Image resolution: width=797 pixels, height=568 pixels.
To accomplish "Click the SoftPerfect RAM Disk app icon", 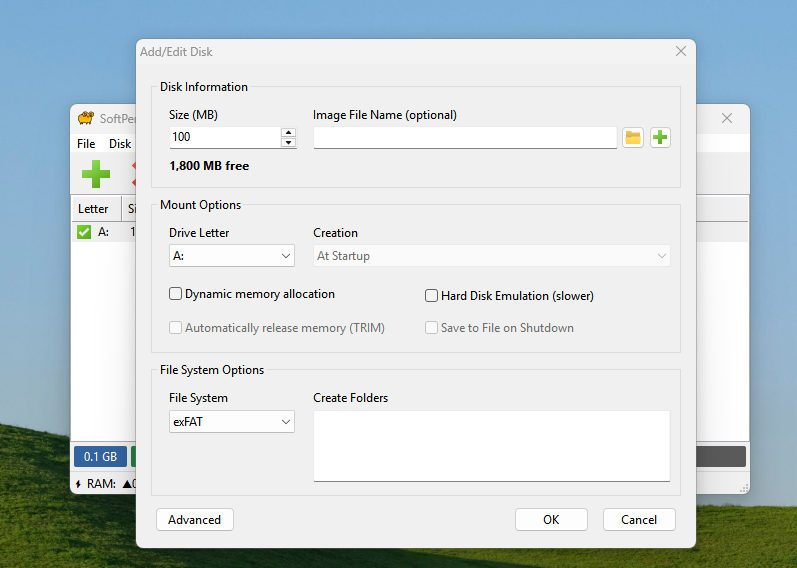I will (86, 118).
